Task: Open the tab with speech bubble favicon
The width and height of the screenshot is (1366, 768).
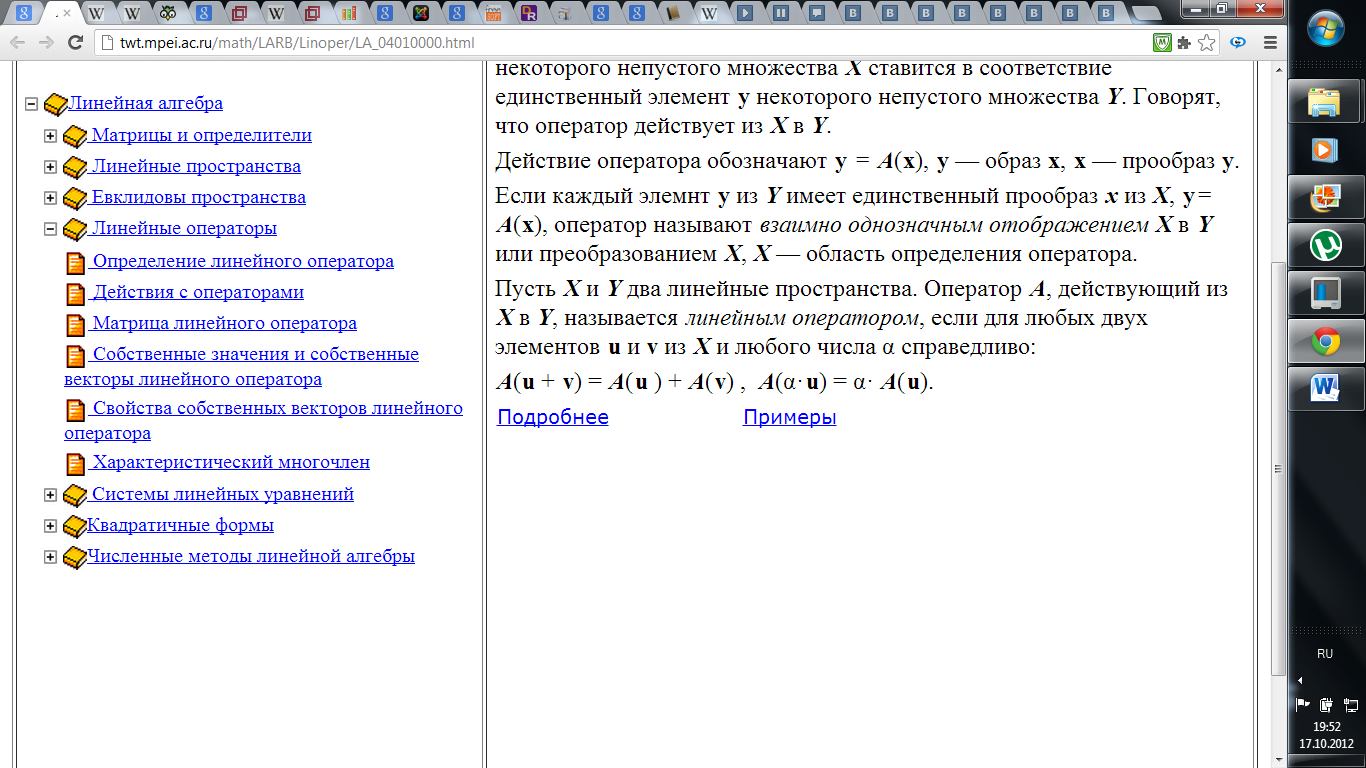Action: point(817,14)
